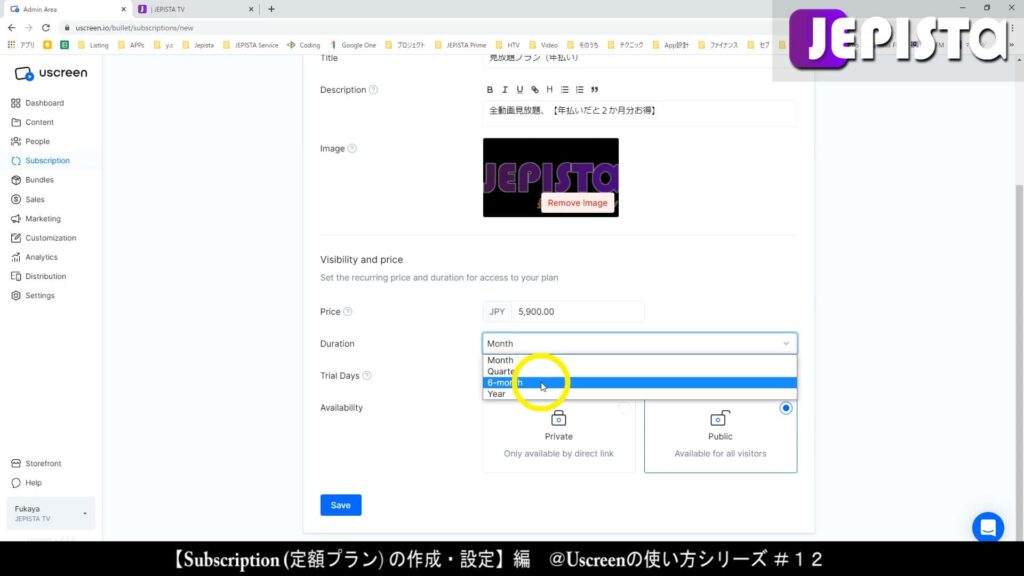Screen dimensions: 1024x576
Task: Select Subscription in the sidebar
Action: click(x=47, y=161)
